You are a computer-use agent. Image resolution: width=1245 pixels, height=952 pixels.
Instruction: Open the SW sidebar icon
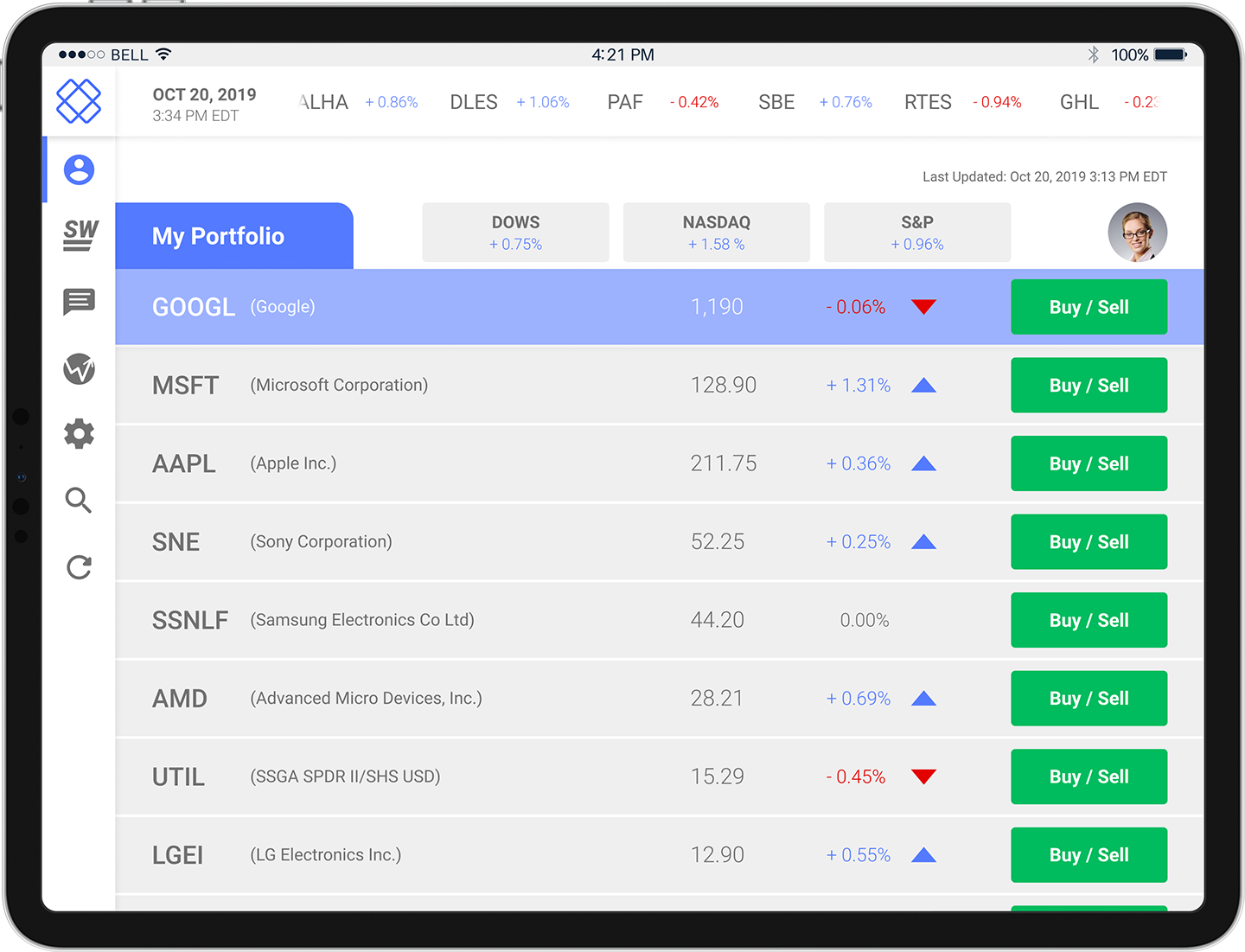click(80, 234)
